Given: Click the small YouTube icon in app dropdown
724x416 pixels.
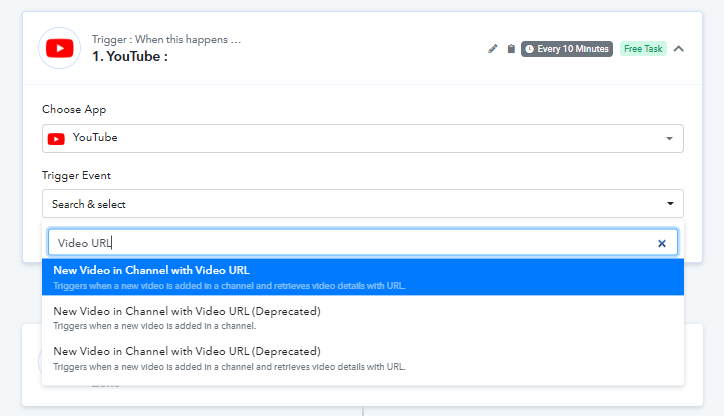Looking at the screenshot, I should (56, 139).
